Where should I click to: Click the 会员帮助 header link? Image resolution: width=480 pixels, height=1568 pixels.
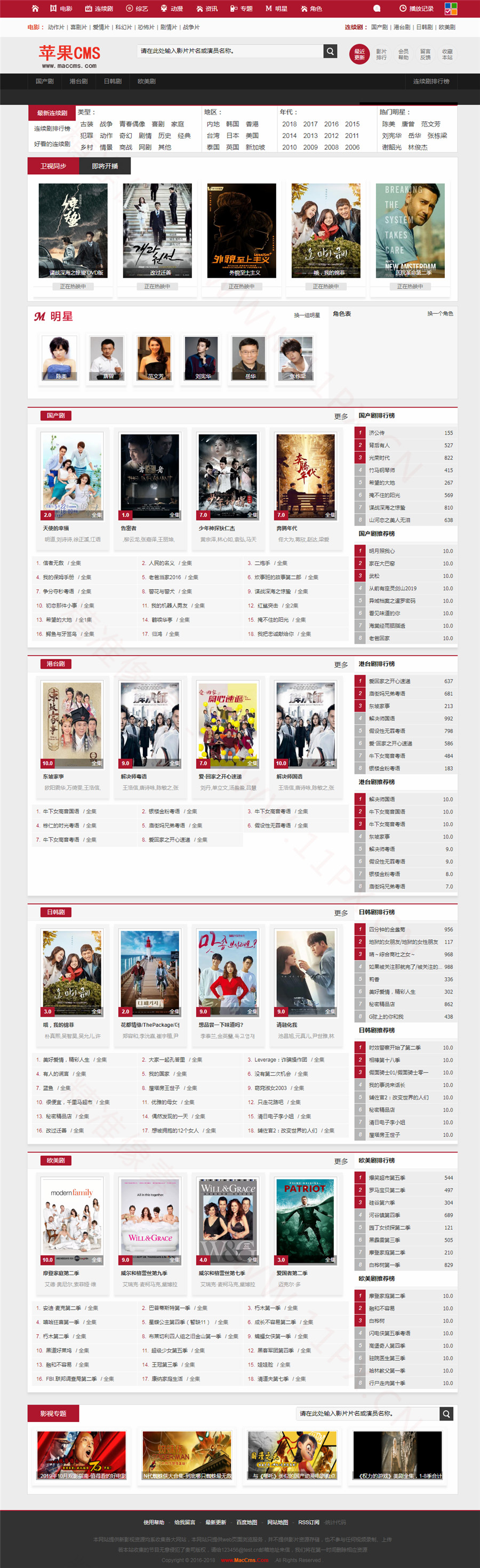[x=403, y=54]
